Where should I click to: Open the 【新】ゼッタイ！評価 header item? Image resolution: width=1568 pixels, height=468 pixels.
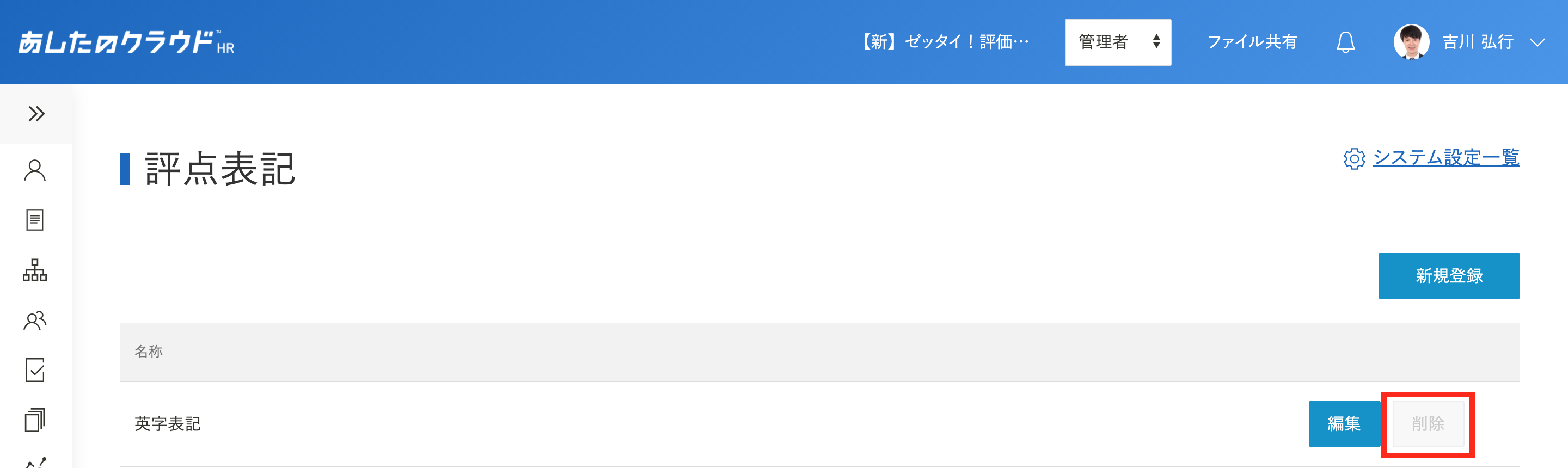point(944,42)
